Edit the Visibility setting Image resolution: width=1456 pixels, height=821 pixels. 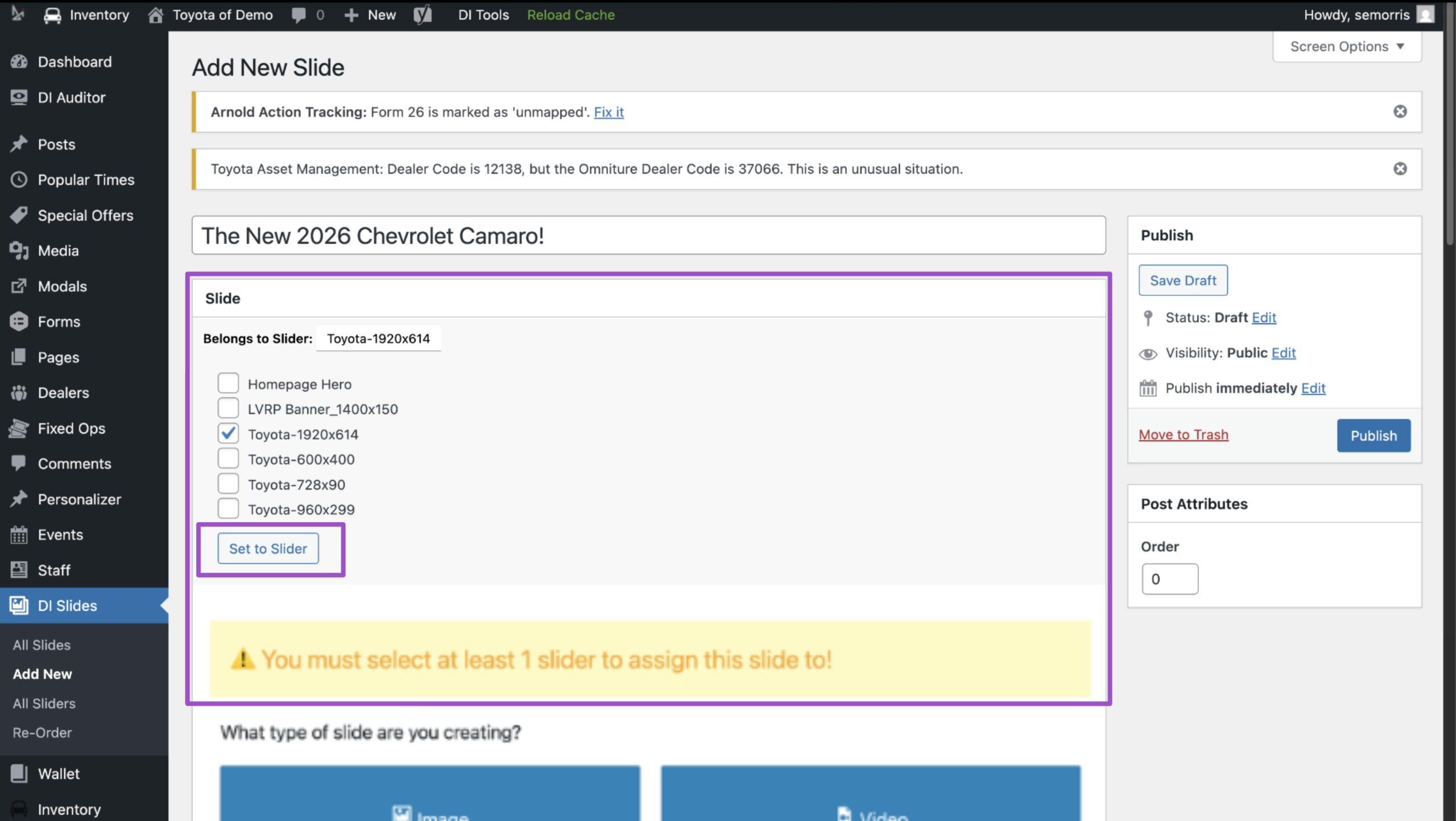(x=1283, y=353)
